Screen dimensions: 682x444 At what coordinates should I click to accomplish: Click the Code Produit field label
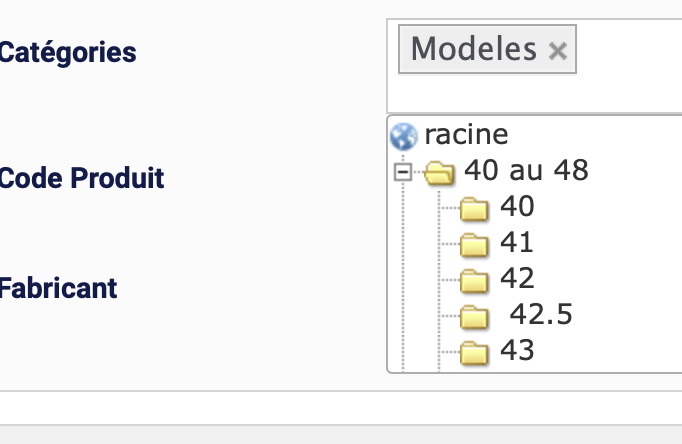coord(82,179)
